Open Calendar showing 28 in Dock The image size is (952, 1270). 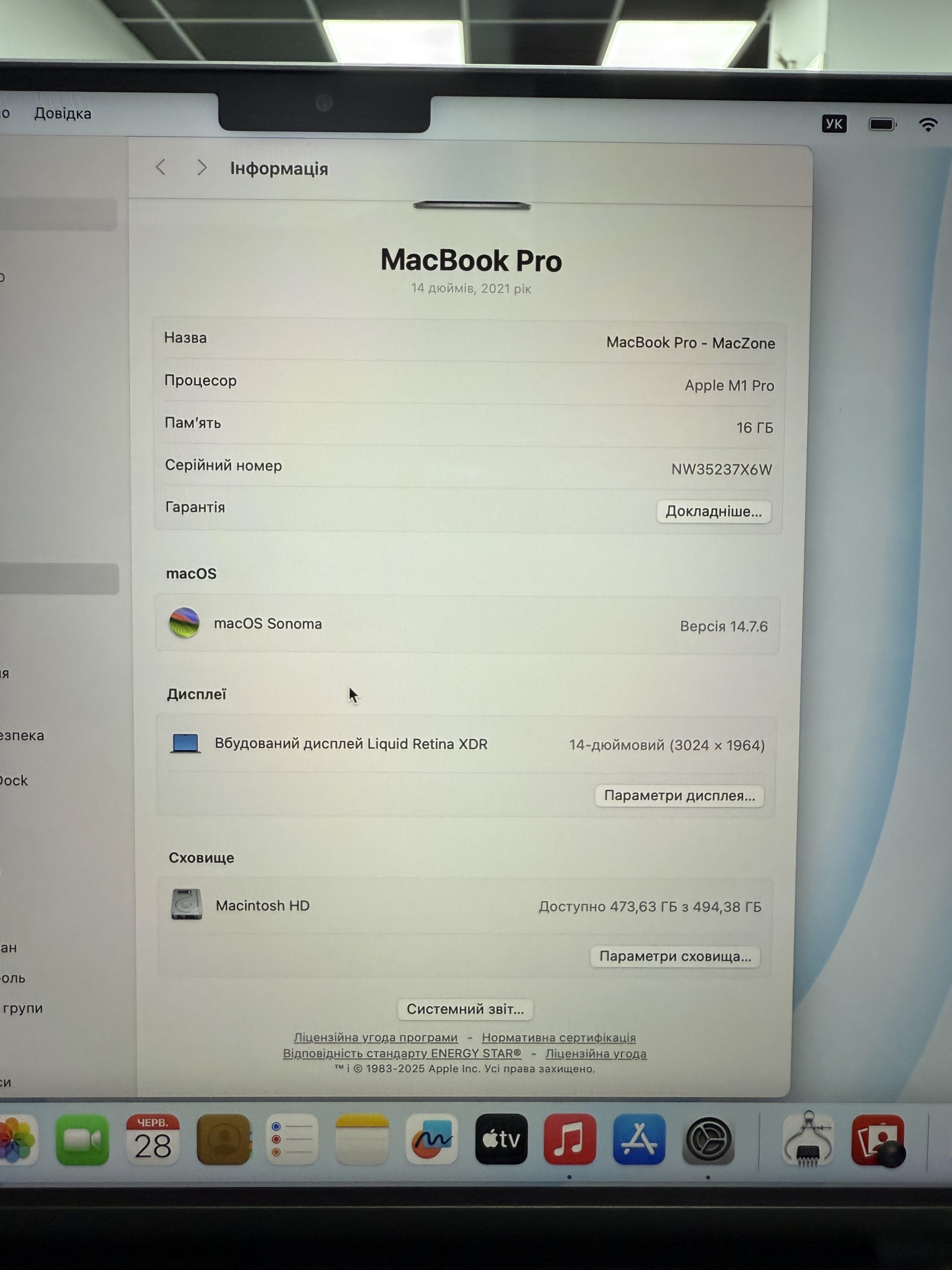153,1140
